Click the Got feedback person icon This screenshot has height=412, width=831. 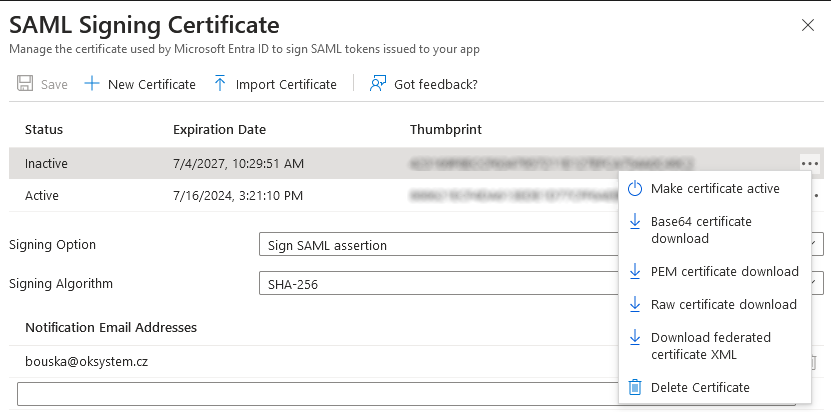(378, 84)
